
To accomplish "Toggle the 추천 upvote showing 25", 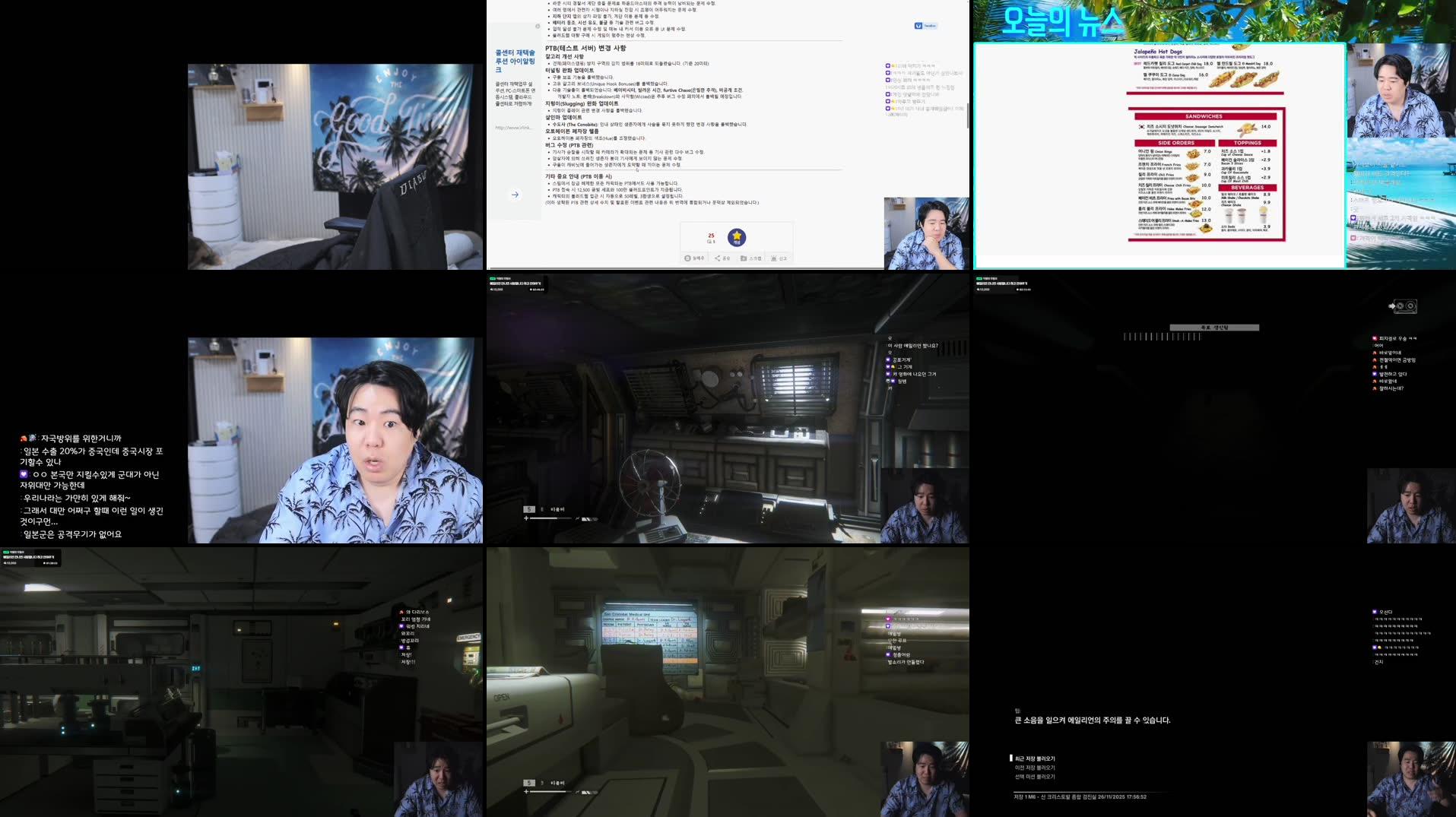I will (x=711, y=236).
